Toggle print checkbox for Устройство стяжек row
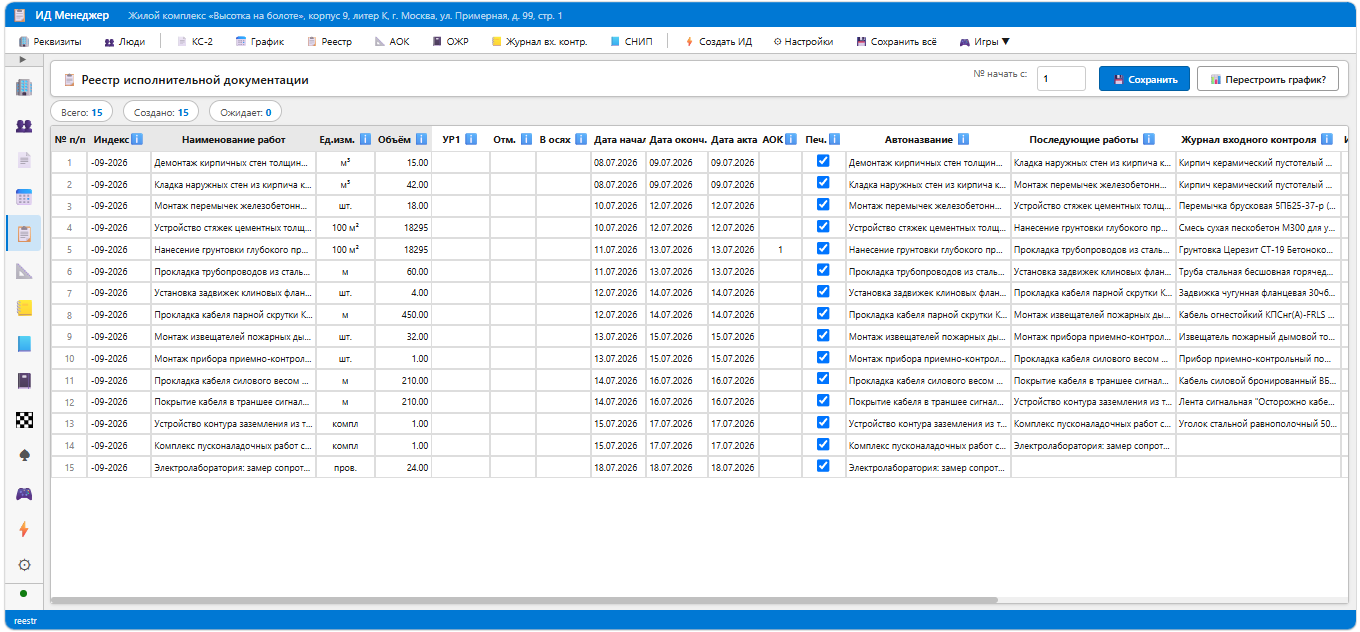The height and width of the screenshot is (632, 1360). click(823, 227)
